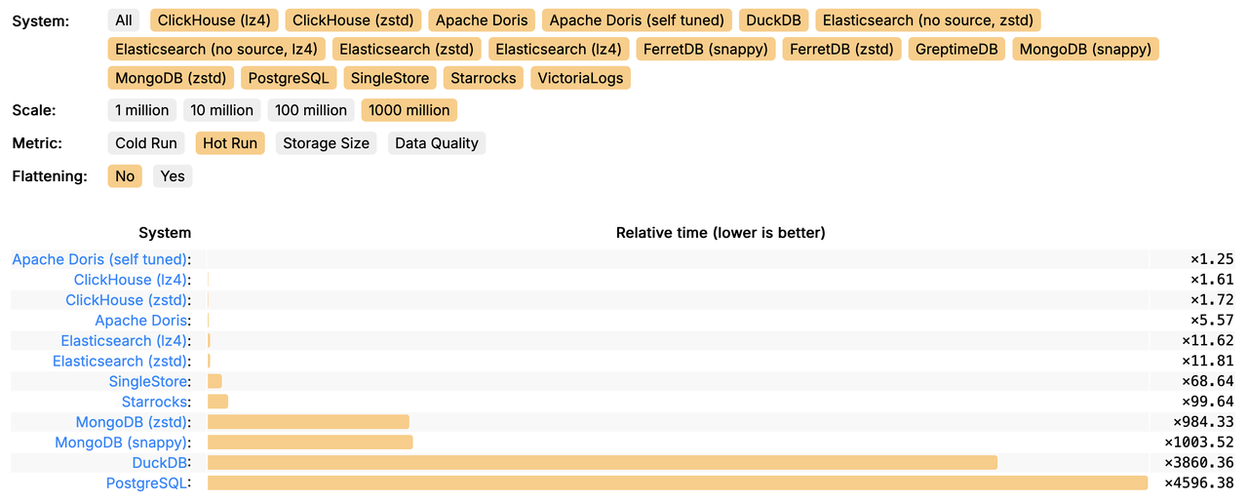Set Flattening to Yes
The height and width of the screenshot is (500, 1248).
click(x=173, y=177)
